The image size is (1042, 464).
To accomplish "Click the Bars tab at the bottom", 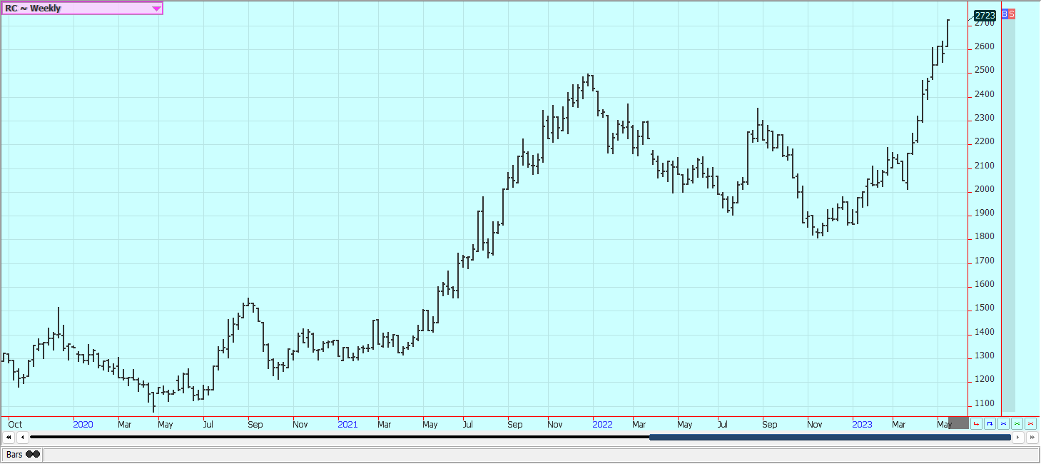I will [x=23, y=454].
